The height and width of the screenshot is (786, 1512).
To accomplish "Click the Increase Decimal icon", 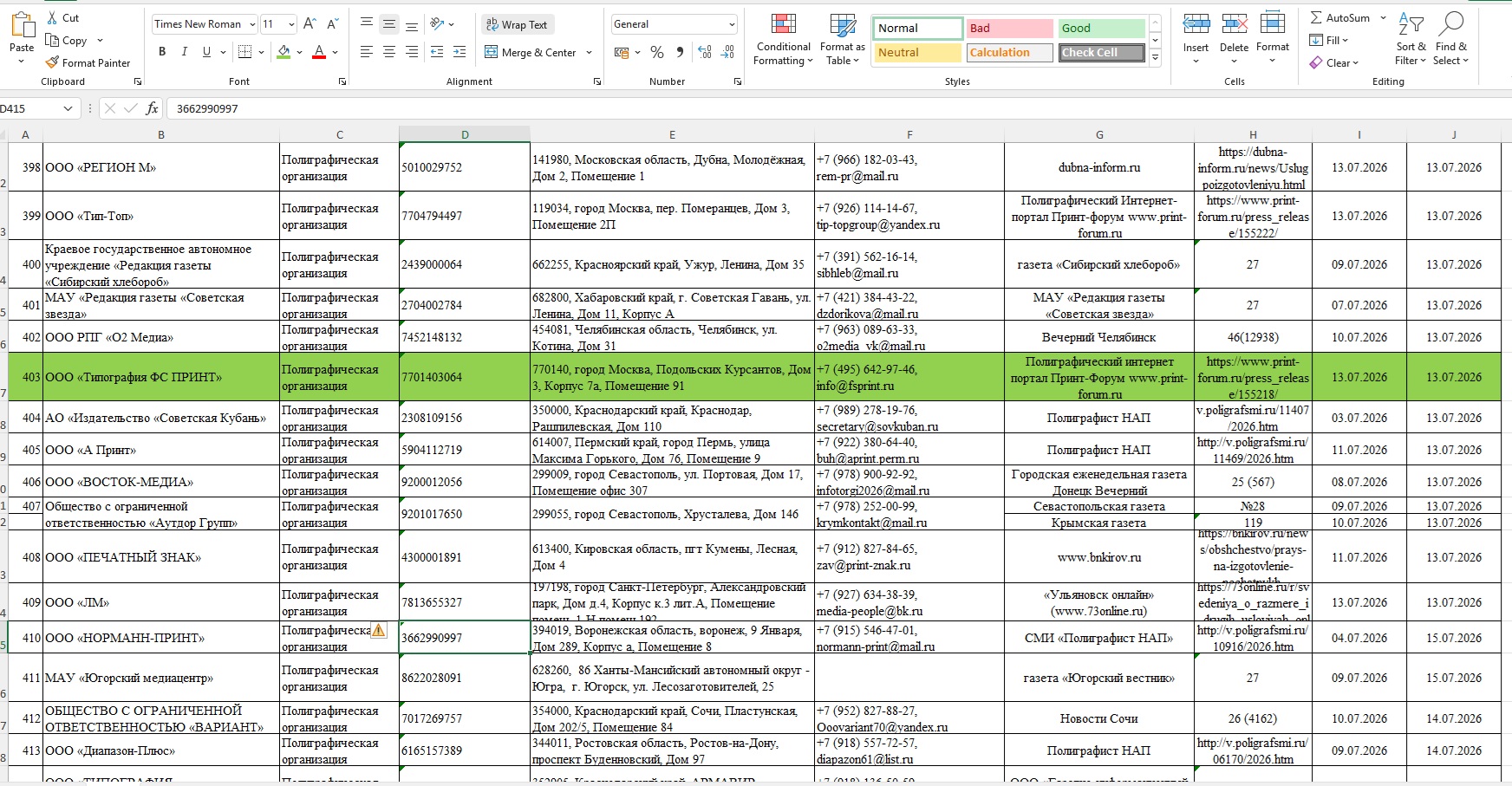I will [705, 52].
